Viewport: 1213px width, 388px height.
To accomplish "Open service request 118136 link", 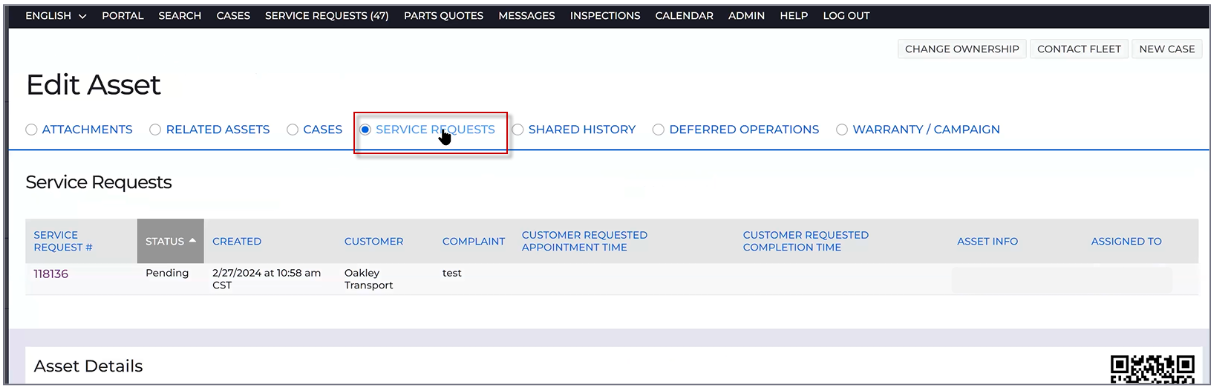I will [51, 274].
